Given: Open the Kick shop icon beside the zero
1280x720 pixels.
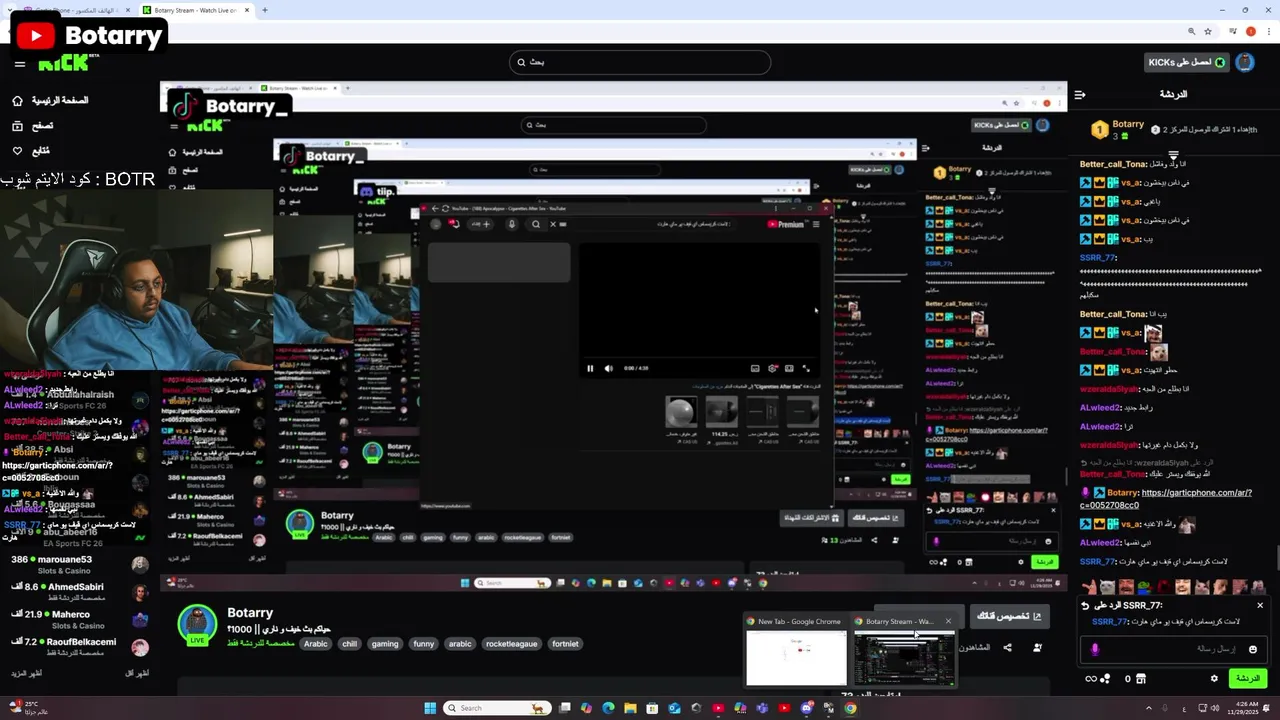Looking at the screenshot, I should point(1141,679).
